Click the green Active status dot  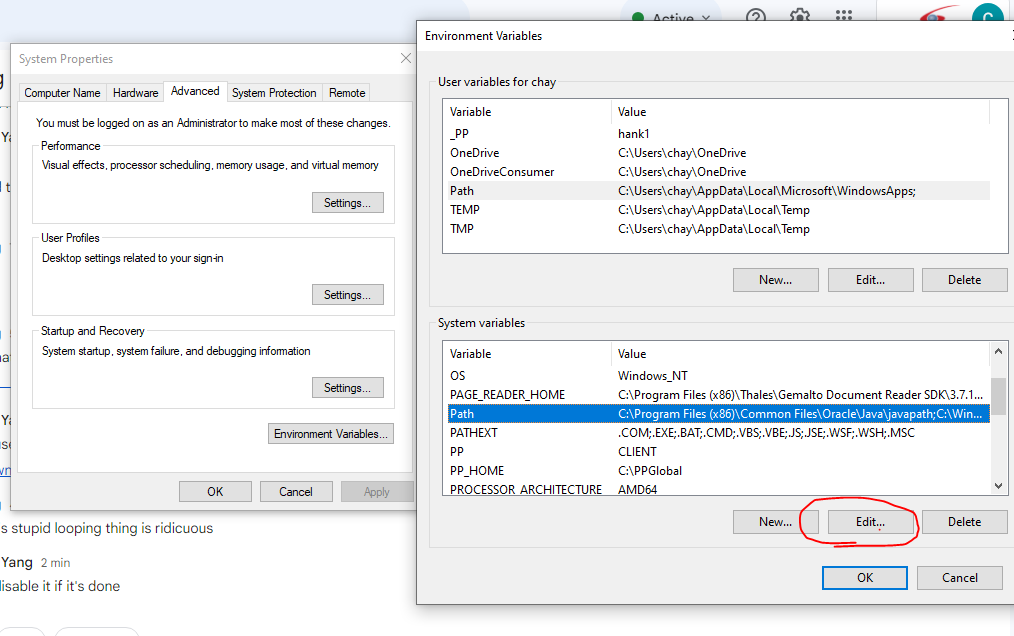pyautogui.click(x=638, y=16)
